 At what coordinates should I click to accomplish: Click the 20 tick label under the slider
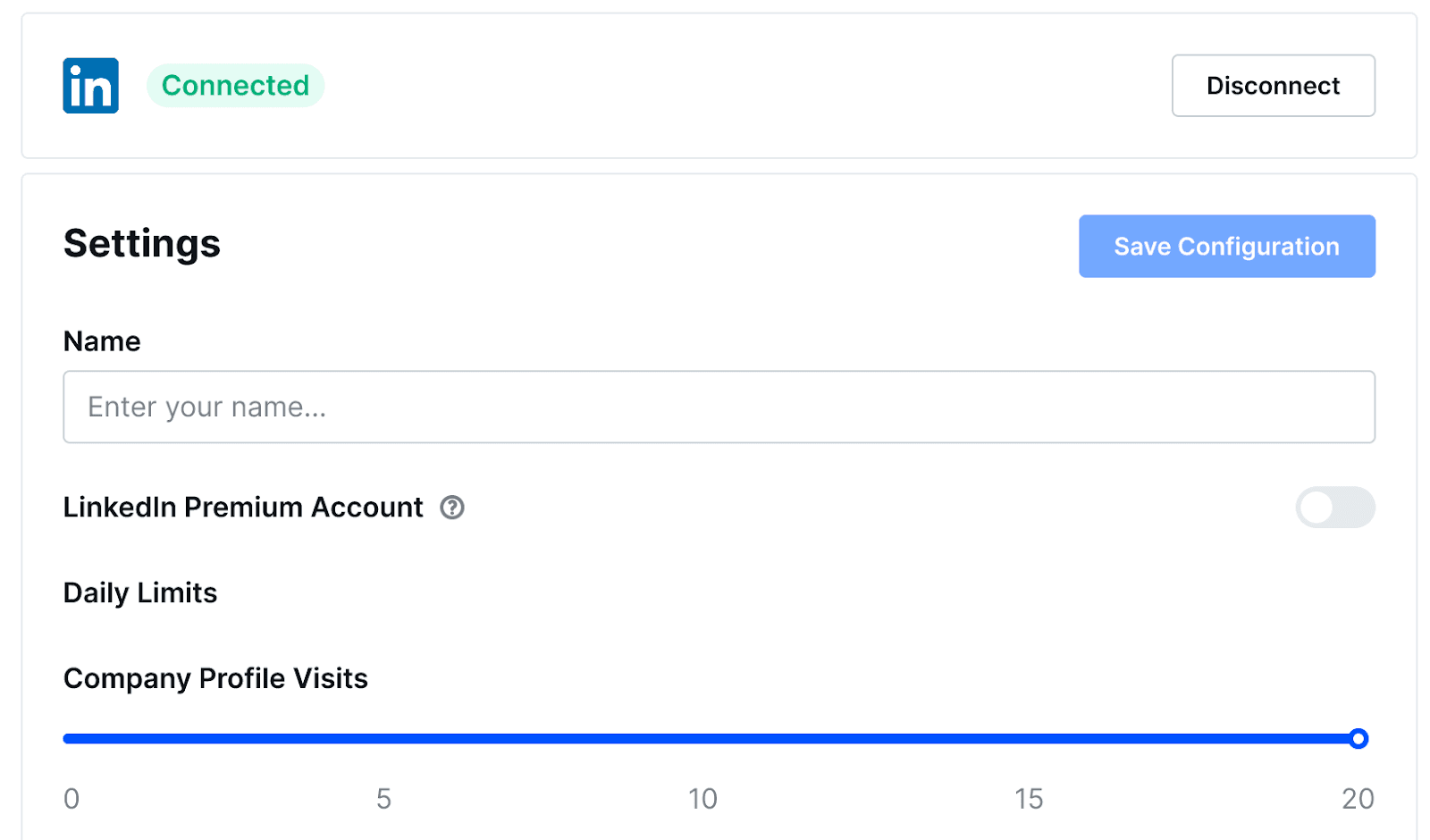tap(1358, 799)
